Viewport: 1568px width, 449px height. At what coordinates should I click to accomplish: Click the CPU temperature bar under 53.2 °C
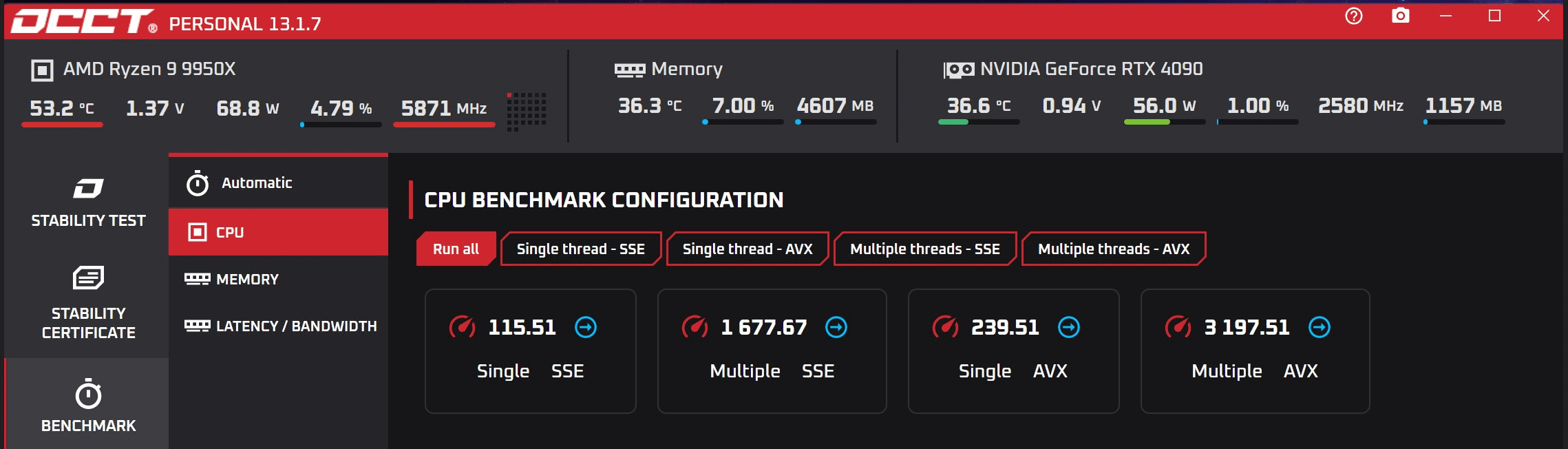click(62, 125)
